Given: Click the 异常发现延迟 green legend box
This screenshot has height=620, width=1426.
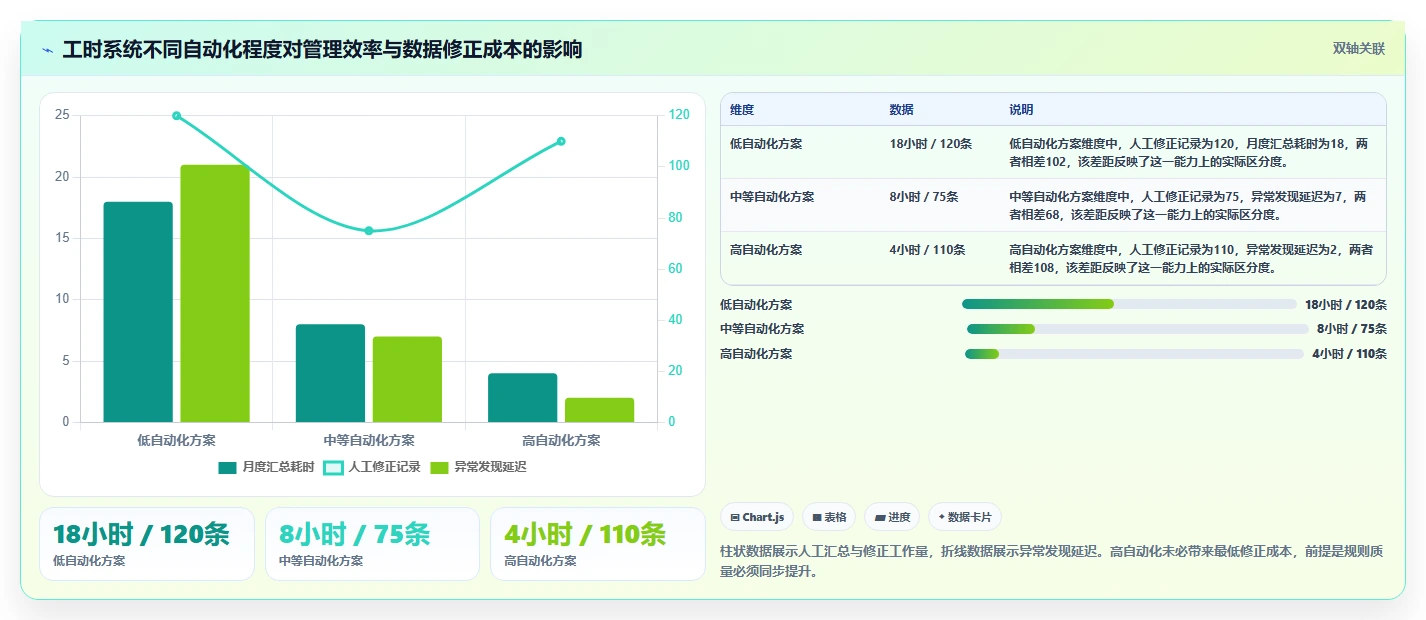Looking at the screenshot, I should click(440, 467).
